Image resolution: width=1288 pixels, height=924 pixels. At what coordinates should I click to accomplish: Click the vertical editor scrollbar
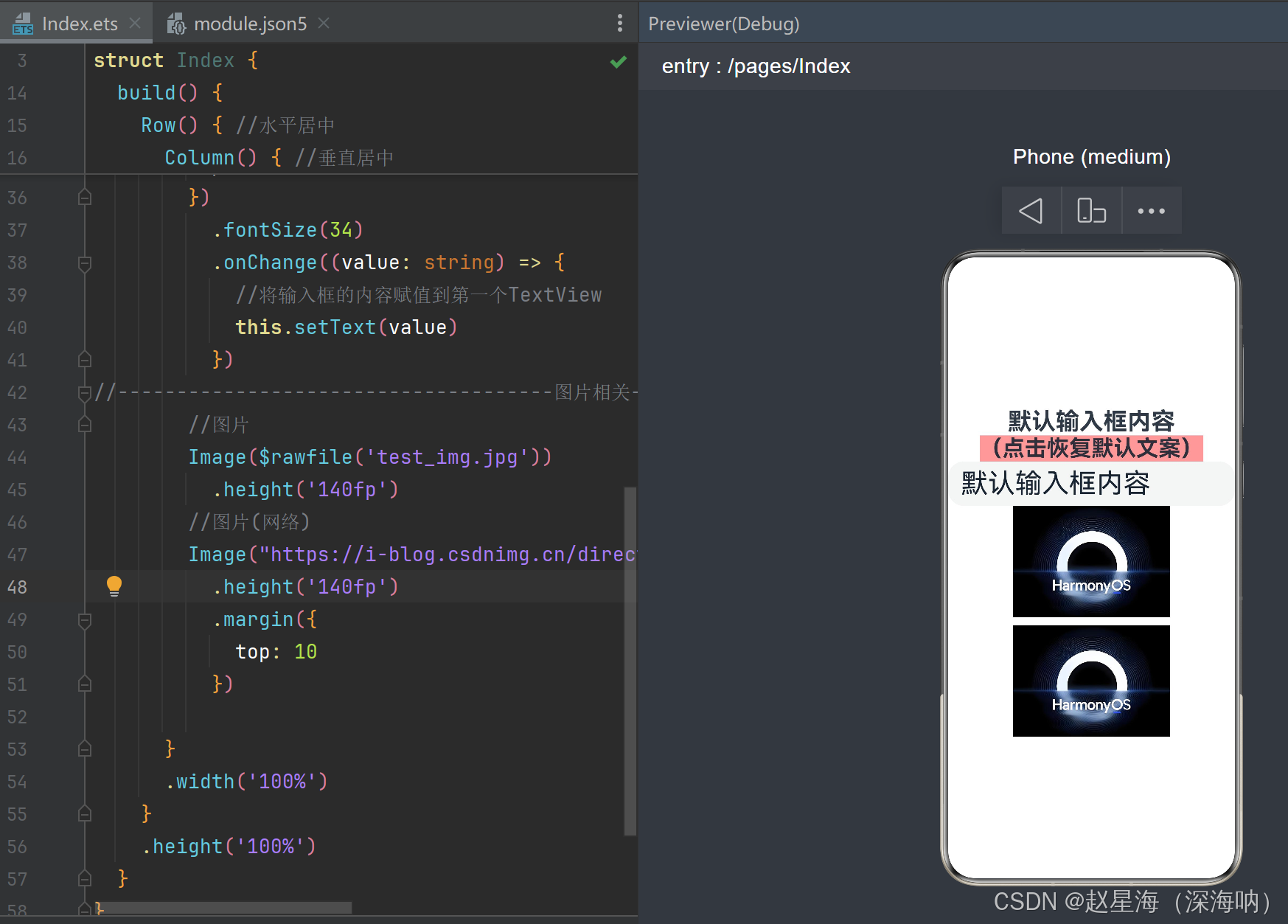(630, 661)
